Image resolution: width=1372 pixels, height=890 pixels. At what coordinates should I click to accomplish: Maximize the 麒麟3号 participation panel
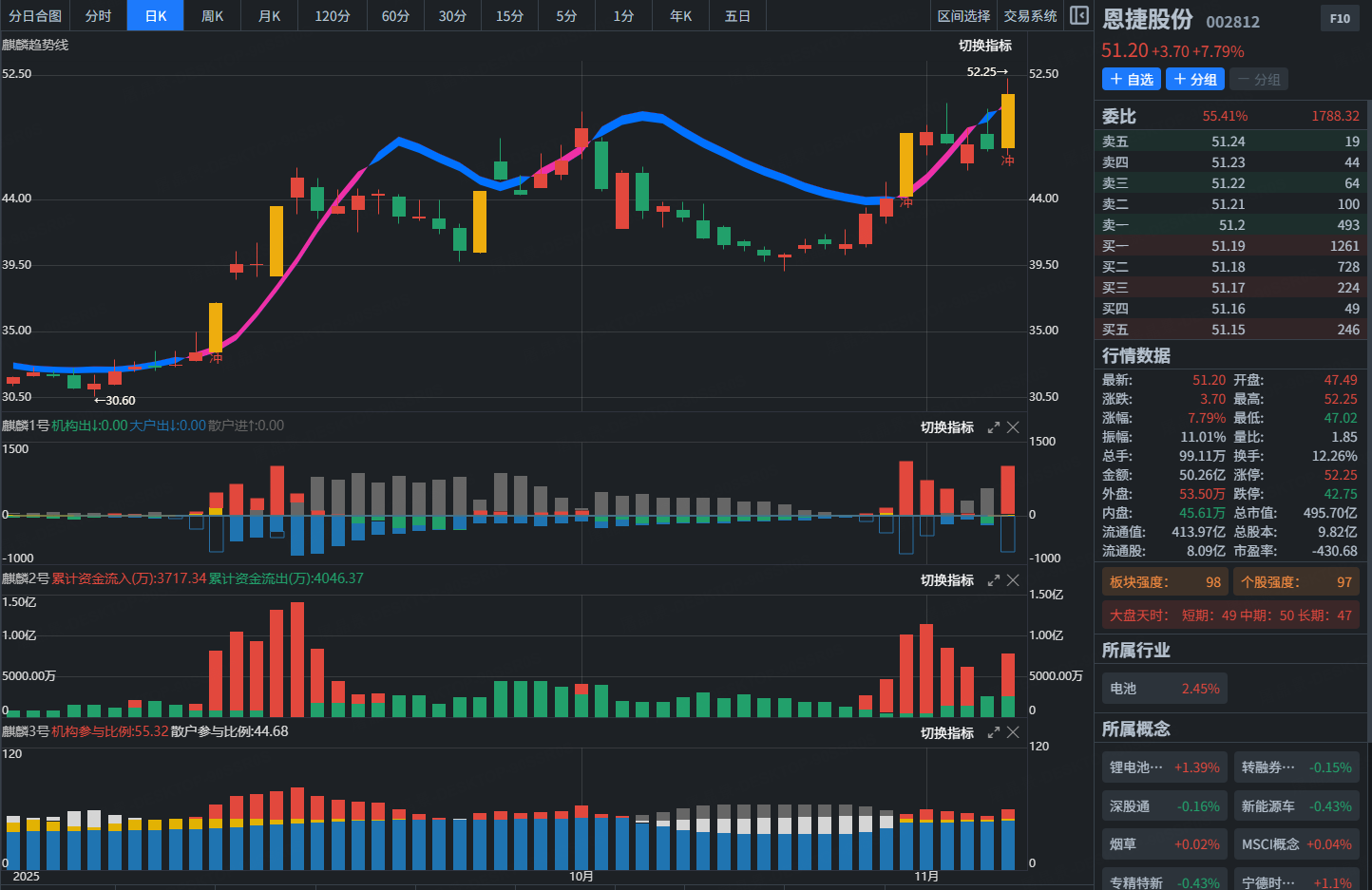tap(994, 733)
